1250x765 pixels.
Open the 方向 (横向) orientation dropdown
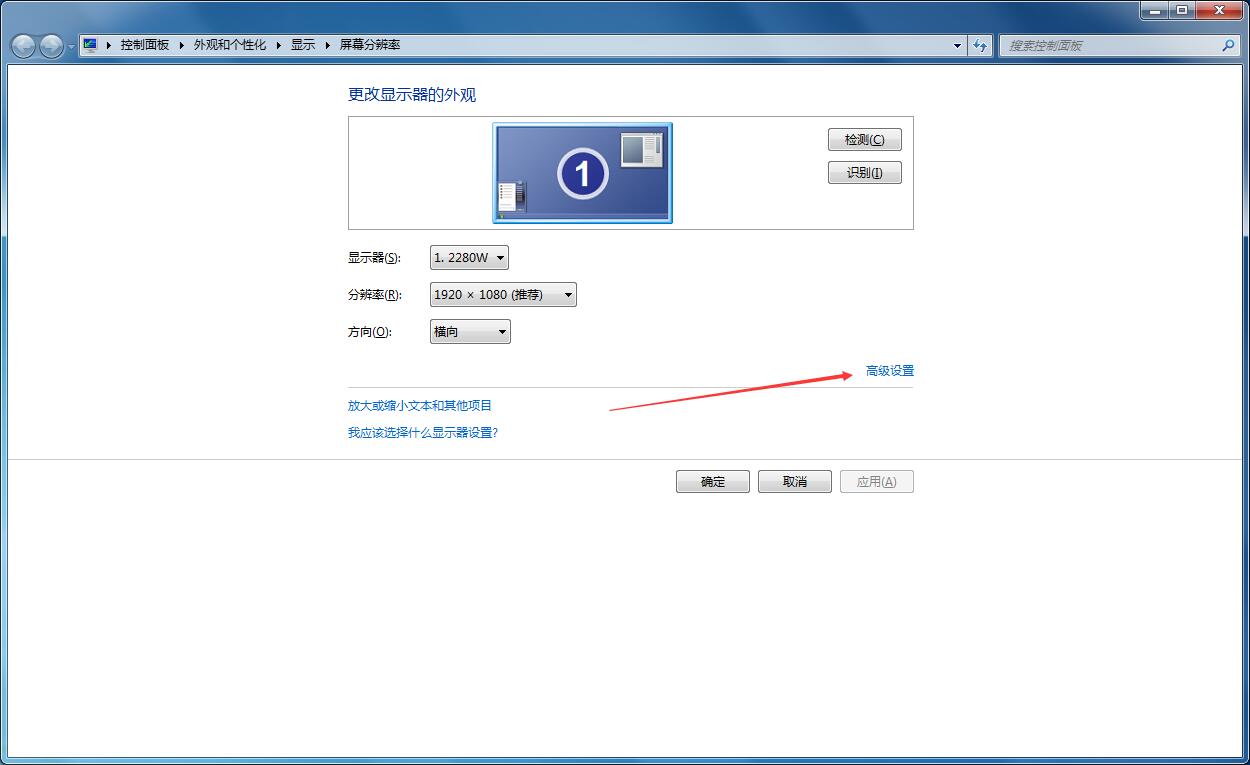tap(470, 332)
